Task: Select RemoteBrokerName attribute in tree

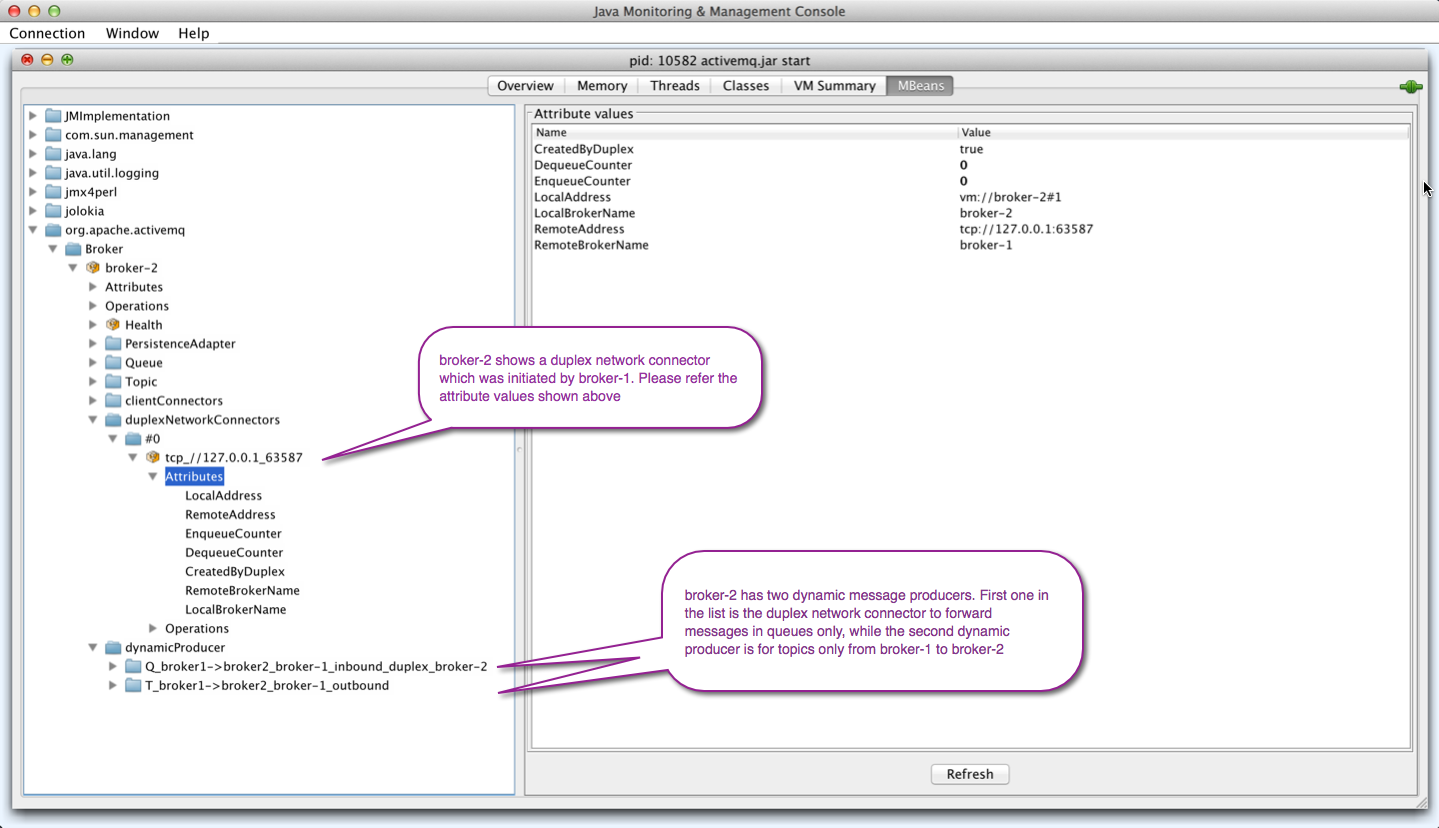Action: [x=242, y=591]
